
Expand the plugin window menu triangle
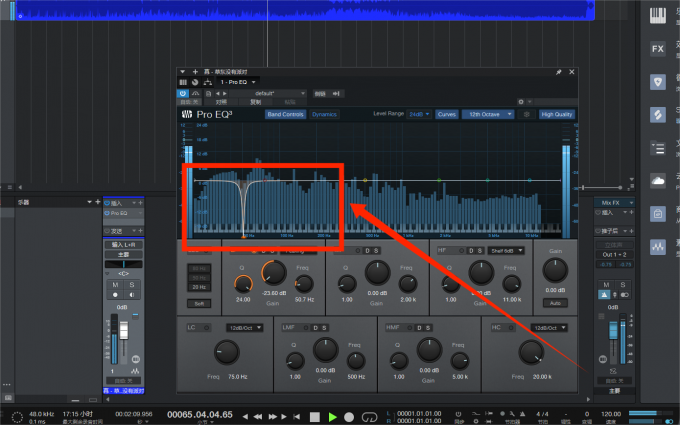[x=183, y=72]
